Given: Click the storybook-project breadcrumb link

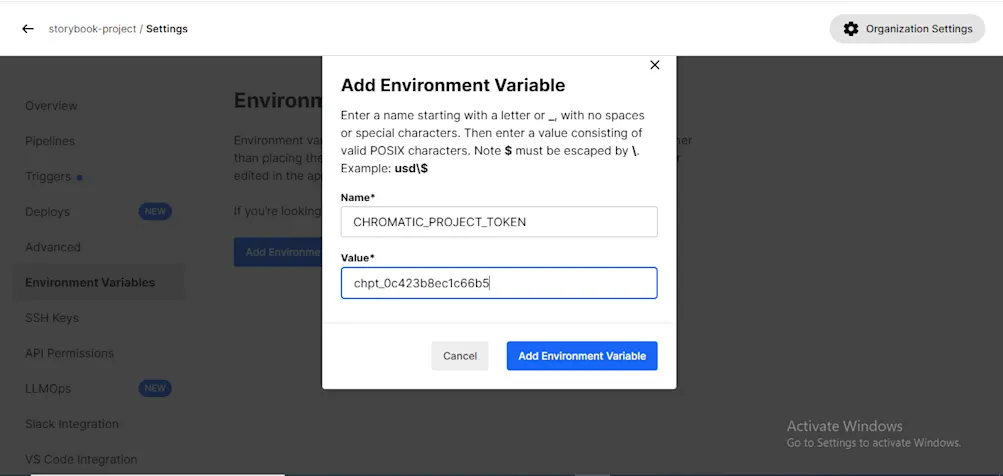Looking at the screenshot, I should coord(94,29).
